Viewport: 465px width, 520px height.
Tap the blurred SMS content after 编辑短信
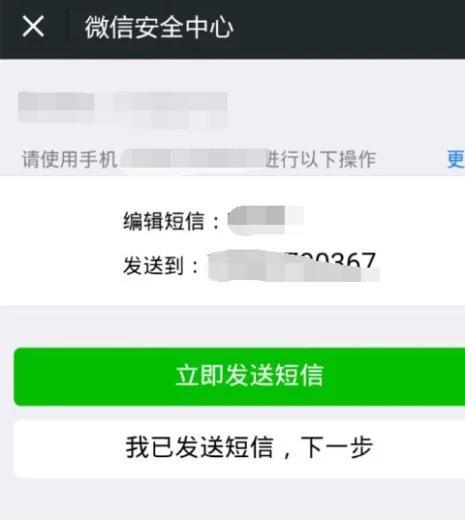coord(265,220)
